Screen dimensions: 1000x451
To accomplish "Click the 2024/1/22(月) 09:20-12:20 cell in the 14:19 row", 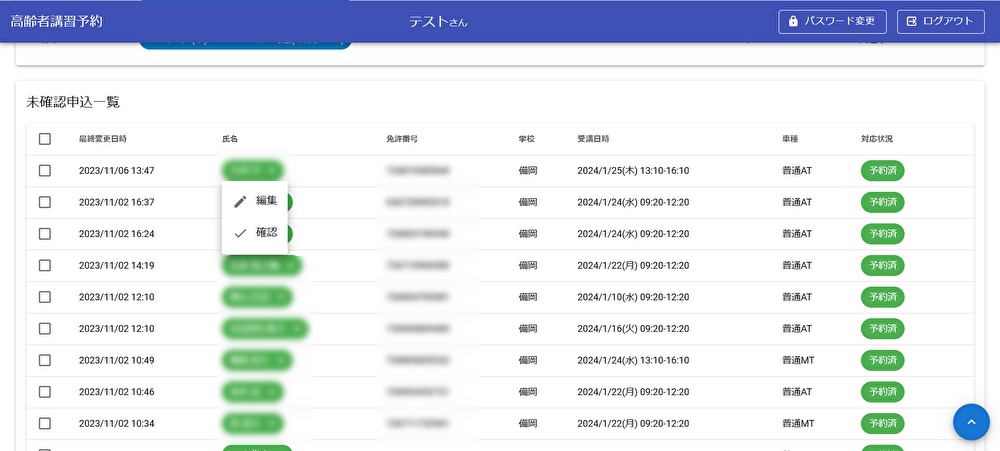I will pos(633,265).
